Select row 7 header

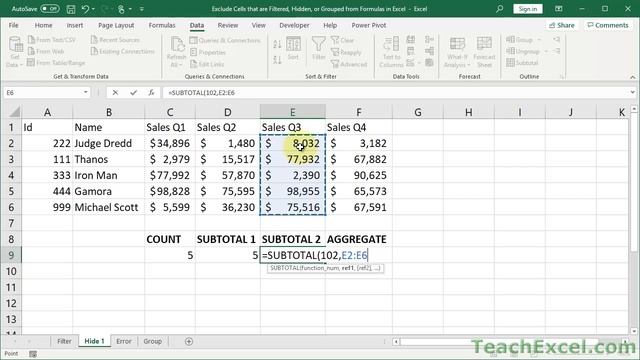(11, 223)
